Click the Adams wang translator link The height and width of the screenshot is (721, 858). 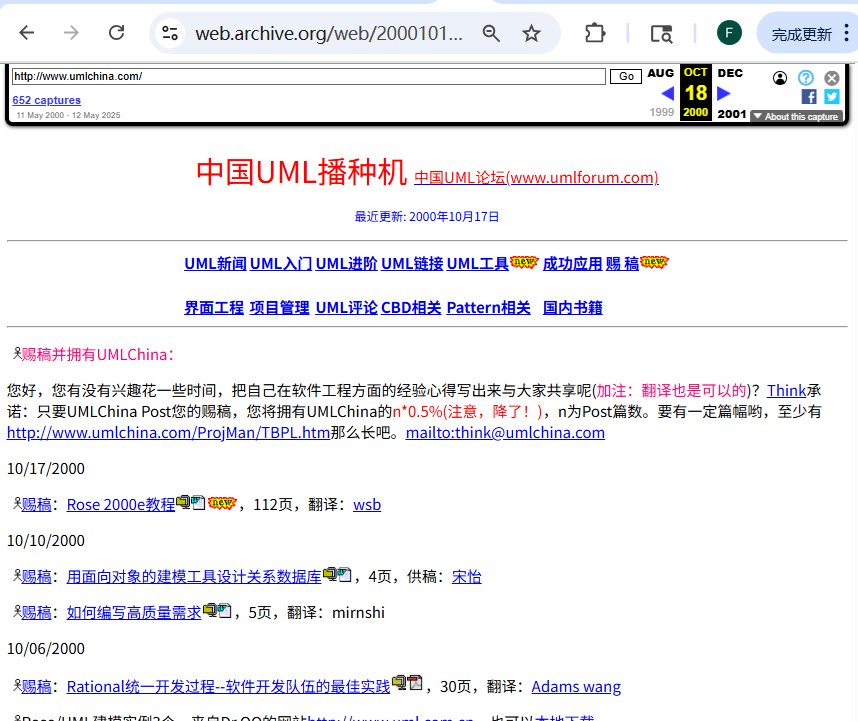pyautogui.click(x=576, y=687)
